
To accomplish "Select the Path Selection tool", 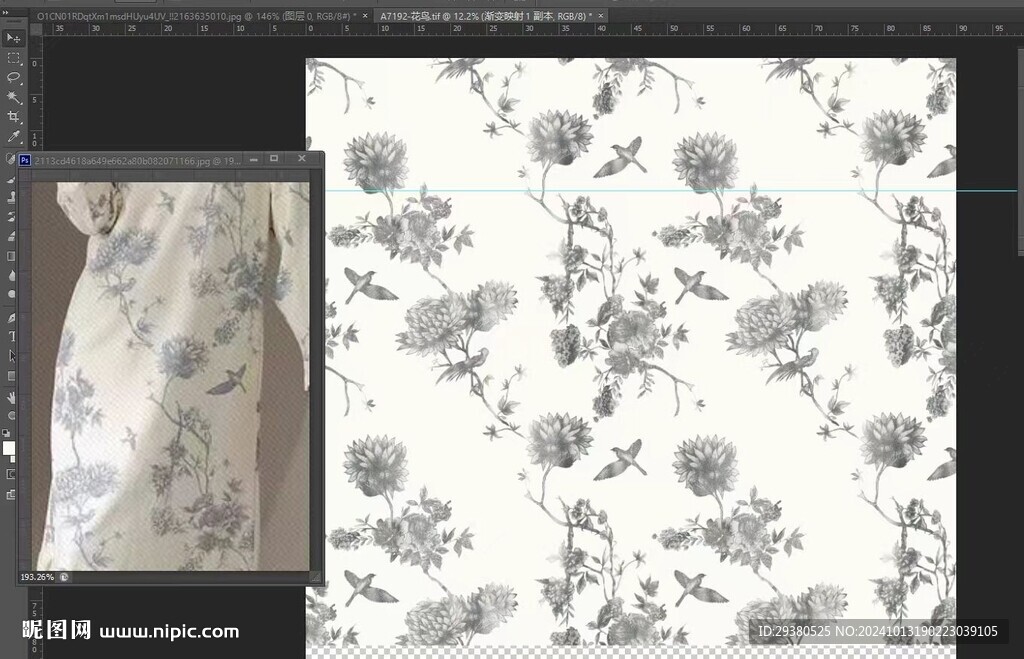I will (10, 356).
